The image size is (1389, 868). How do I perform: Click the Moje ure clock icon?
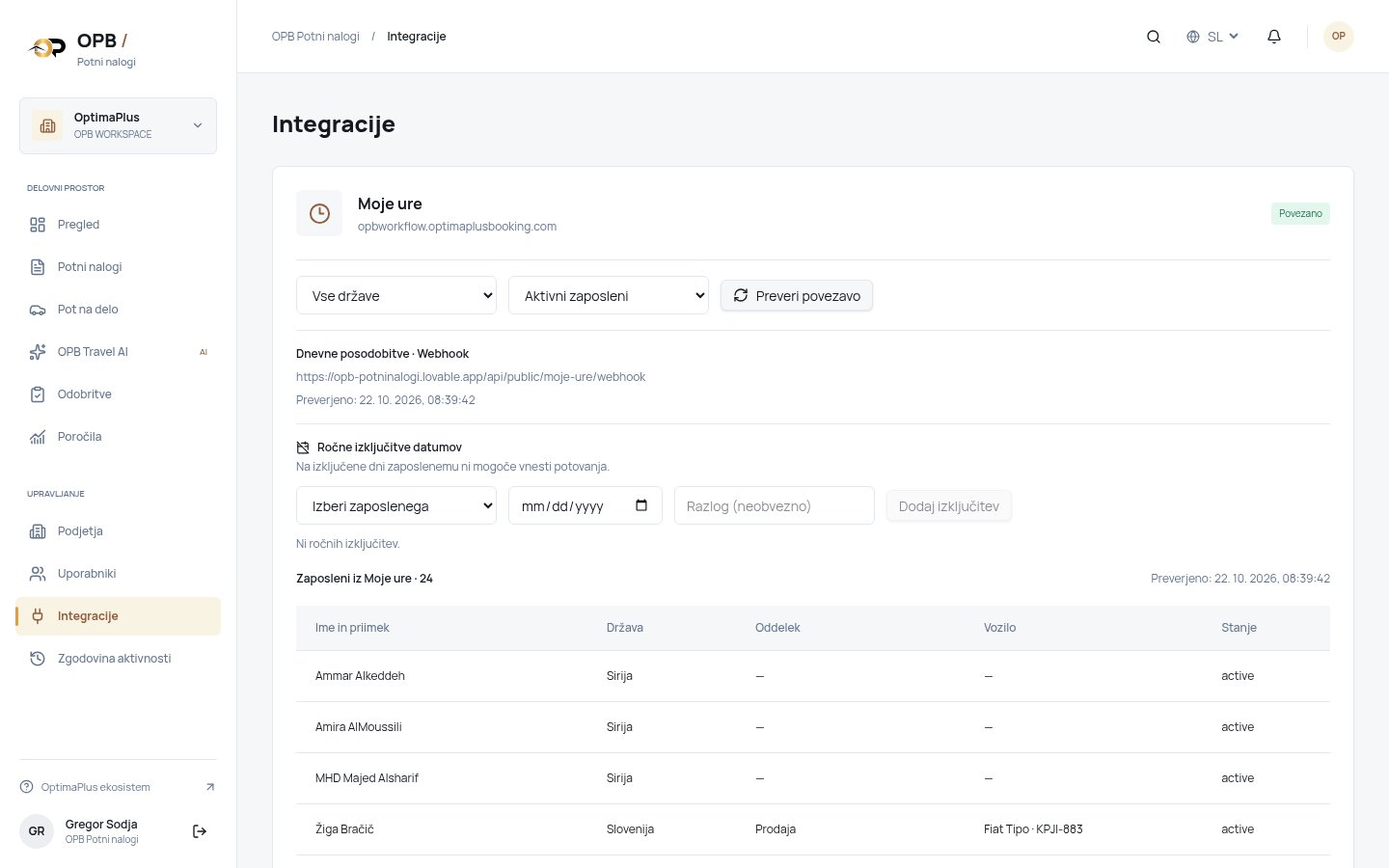319,213
